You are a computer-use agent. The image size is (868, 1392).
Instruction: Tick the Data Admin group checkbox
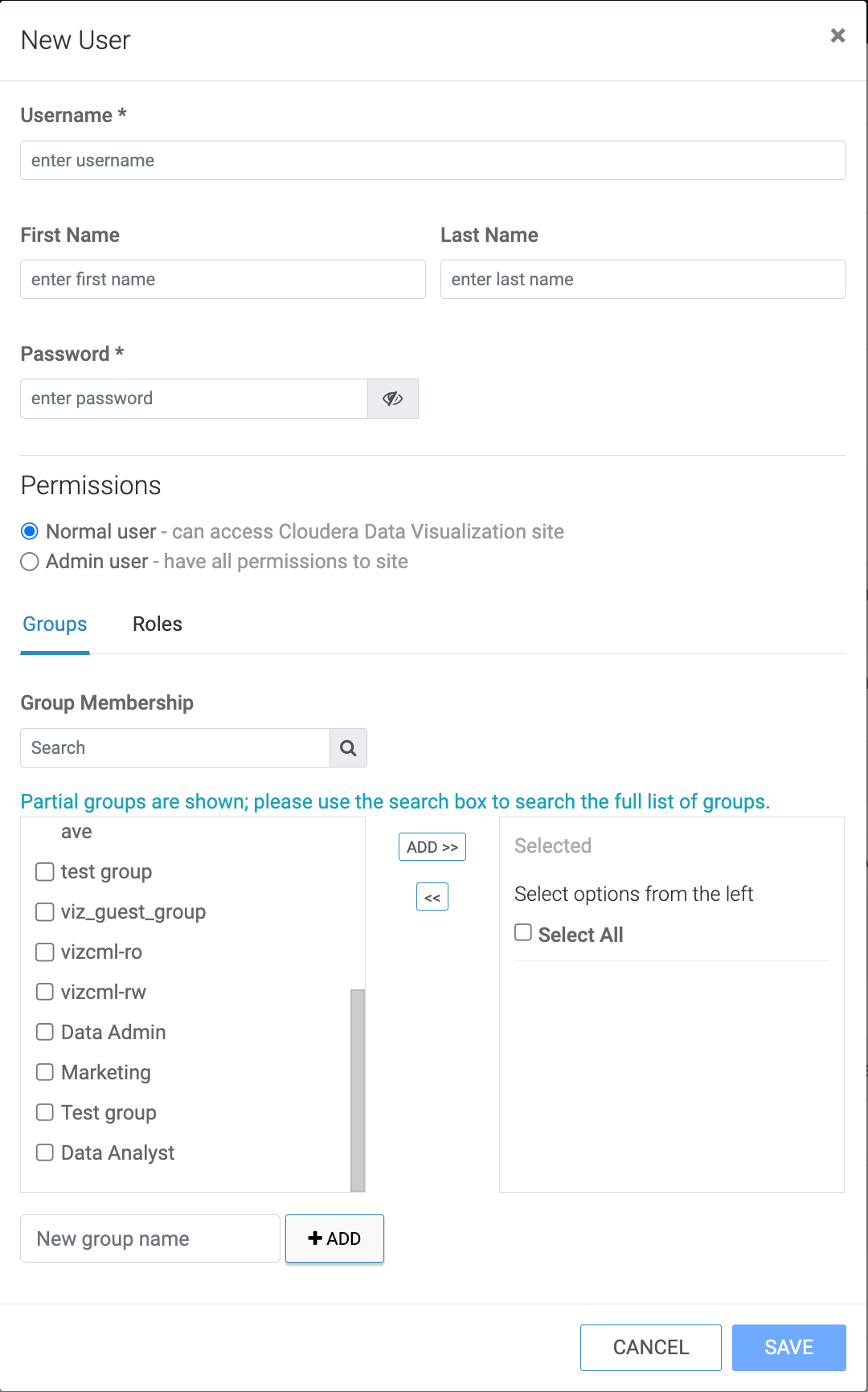45,1033
